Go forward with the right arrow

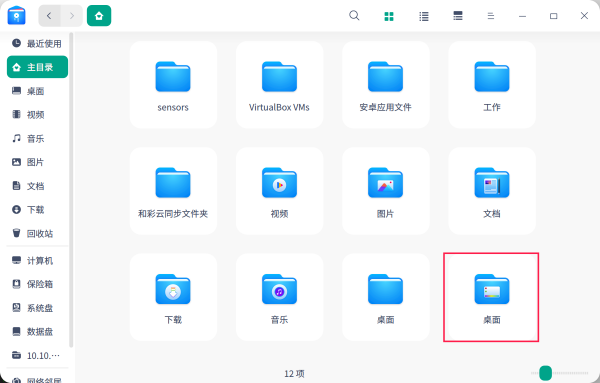point(72,16)
